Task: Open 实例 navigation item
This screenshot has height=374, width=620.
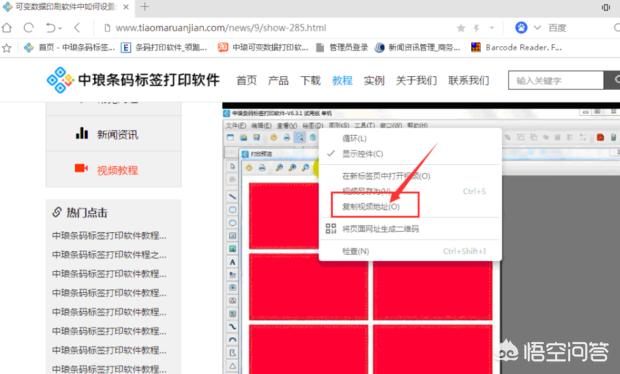Action: click(x=374, y=81)
